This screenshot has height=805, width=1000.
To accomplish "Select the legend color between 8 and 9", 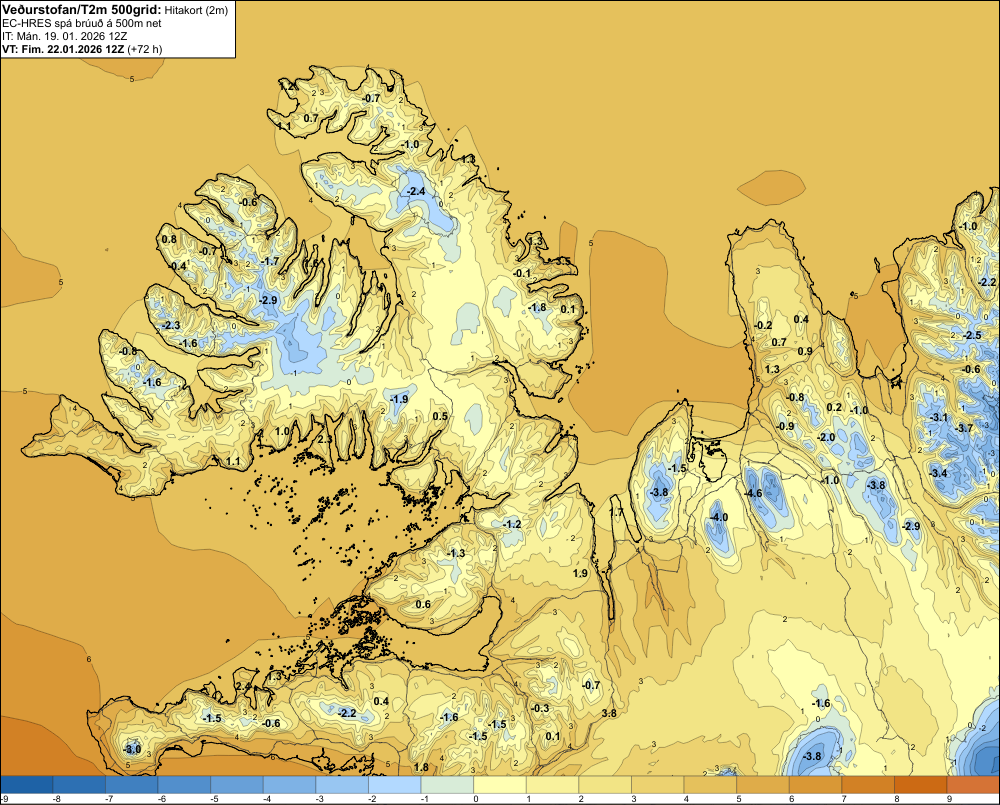I will coord(920,785).
